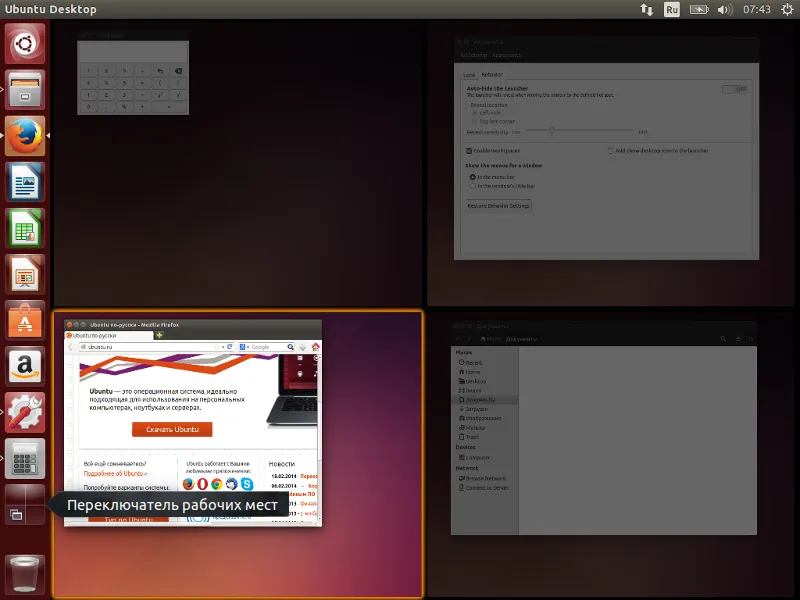
Task: Click the Home breadcrumb in the Files window
Action: point(491,339)
